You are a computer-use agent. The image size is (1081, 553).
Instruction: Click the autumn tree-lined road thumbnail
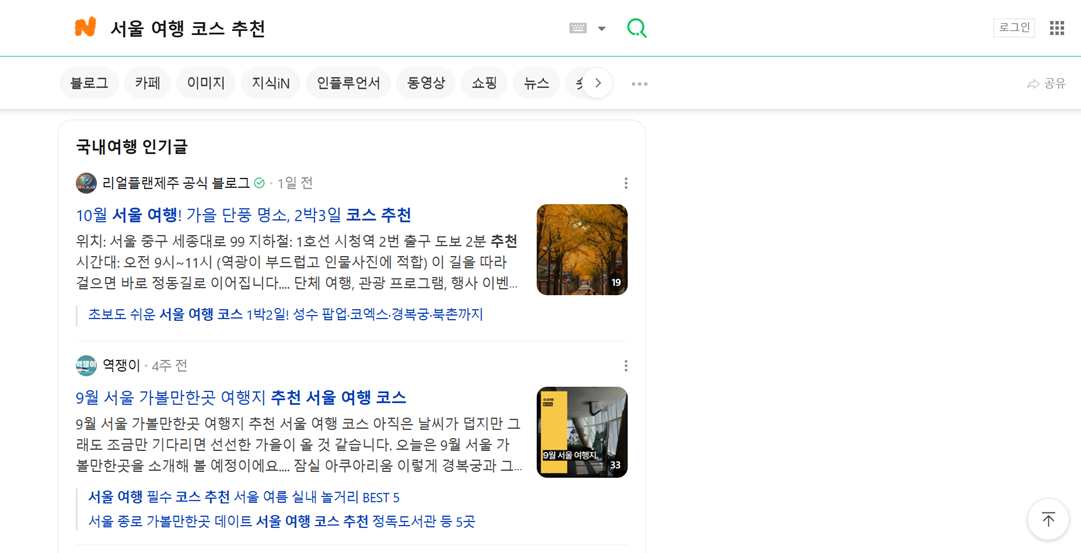[582, 250]
